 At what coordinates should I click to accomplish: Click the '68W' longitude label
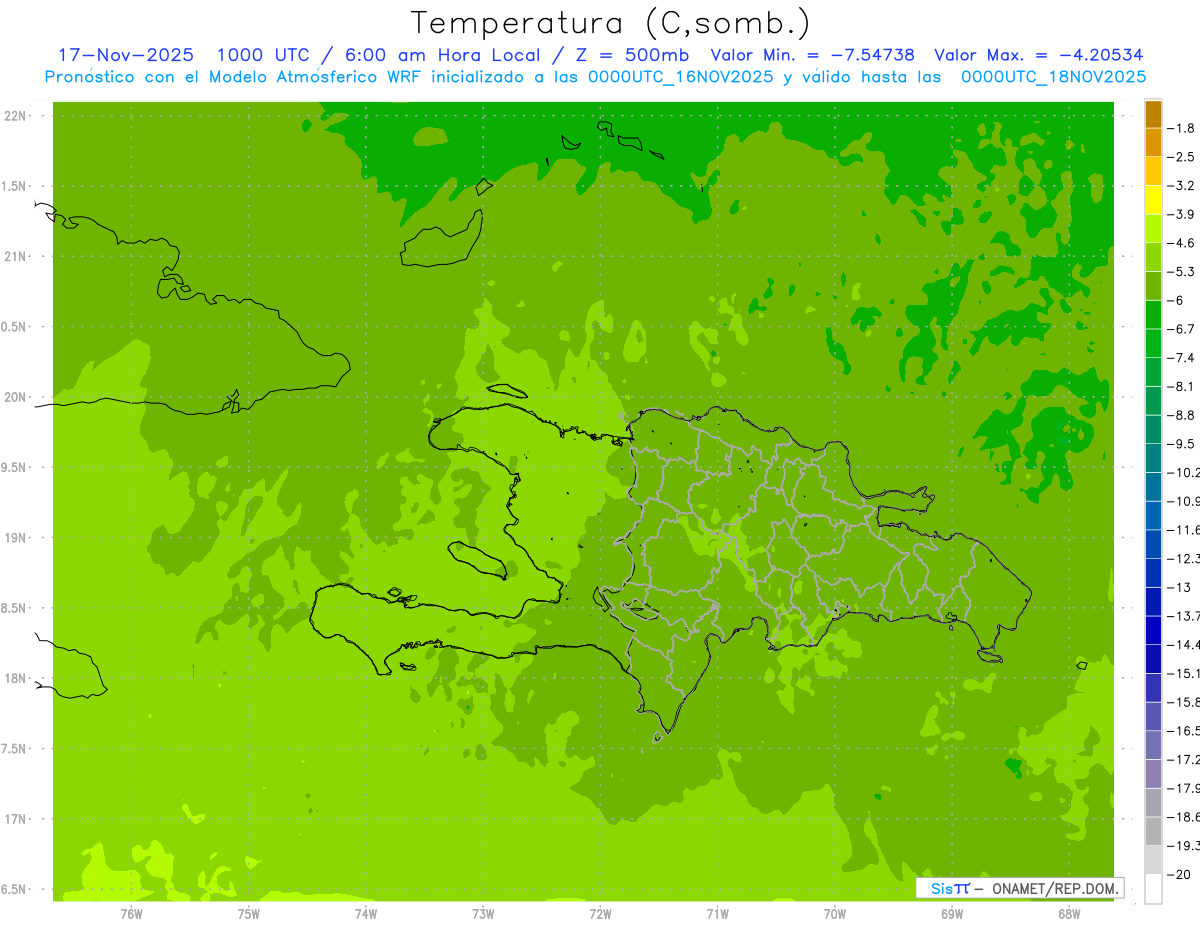(x=1069, y=914)
